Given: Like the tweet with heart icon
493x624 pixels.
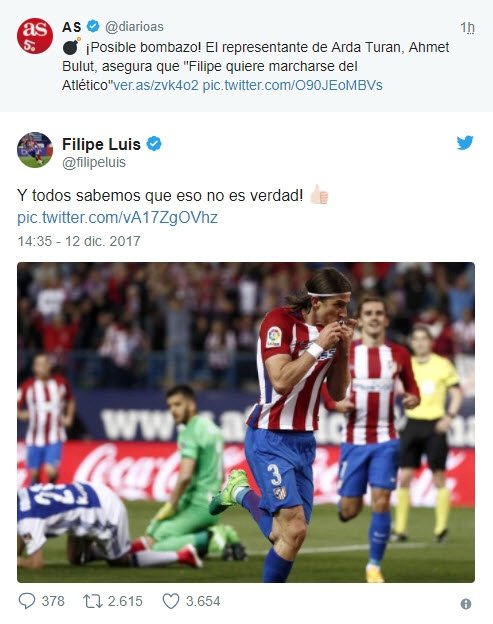Looking at the screenshot, I should tap(171, 601).
